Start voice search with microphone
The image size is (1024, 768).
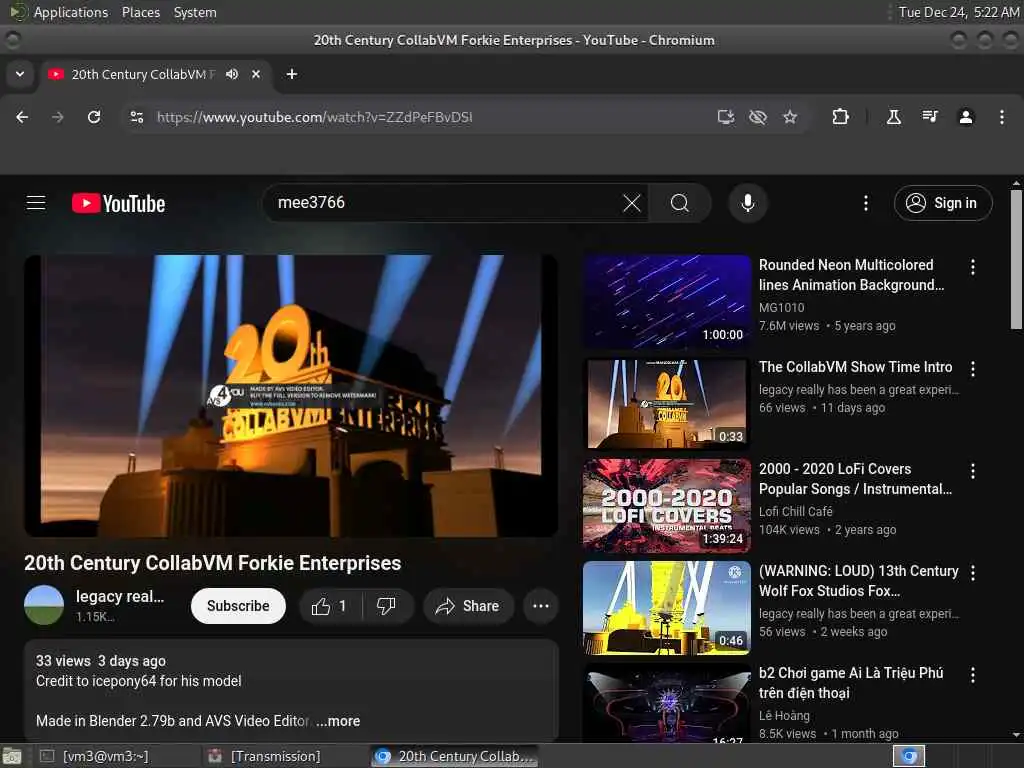pyautogui.click(x=748, y=203)
